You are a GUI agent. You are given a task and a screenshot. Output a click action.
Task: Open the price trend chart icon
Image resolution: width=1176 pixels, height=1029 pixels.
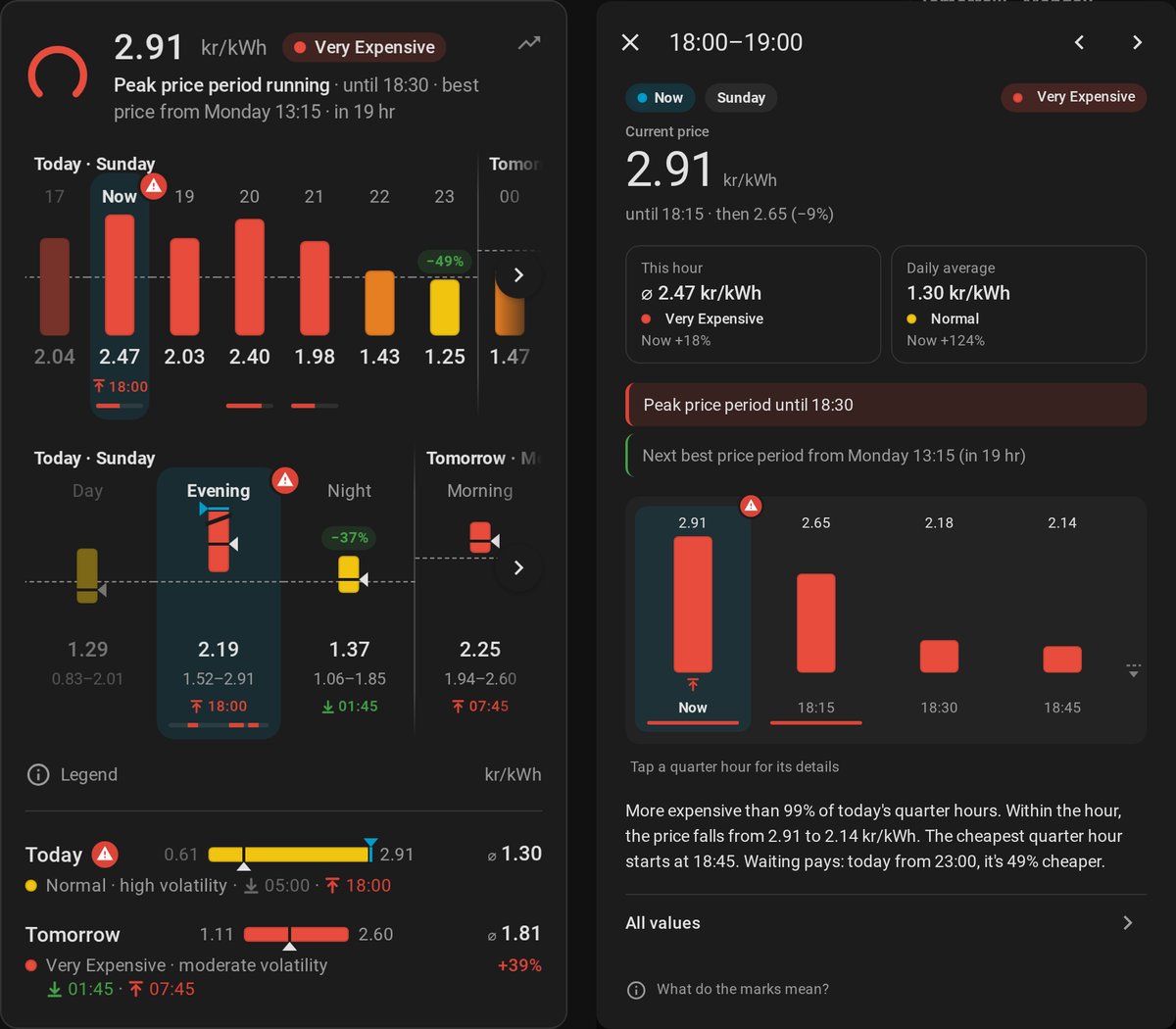[529, 43]
